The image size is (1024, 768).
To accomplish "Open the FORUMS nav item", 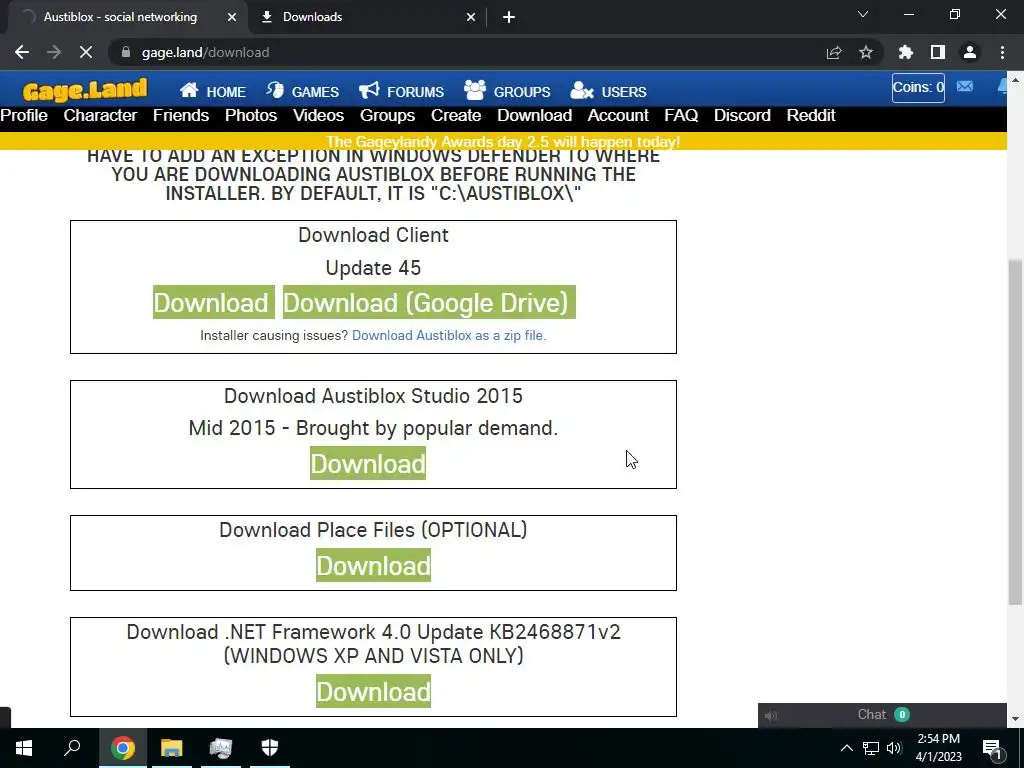I will click(x=402, y=91).
